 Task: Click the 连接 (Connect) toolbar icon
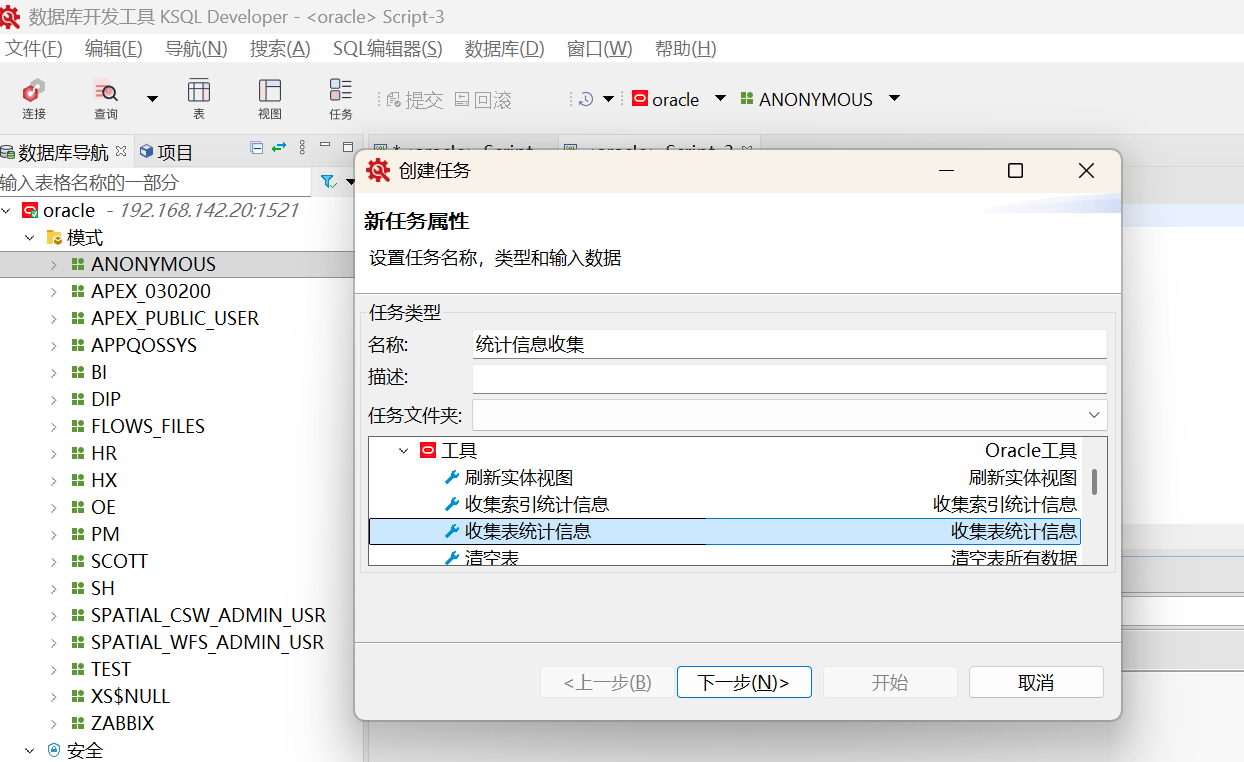pyautogui.click(x=34, y=98)
